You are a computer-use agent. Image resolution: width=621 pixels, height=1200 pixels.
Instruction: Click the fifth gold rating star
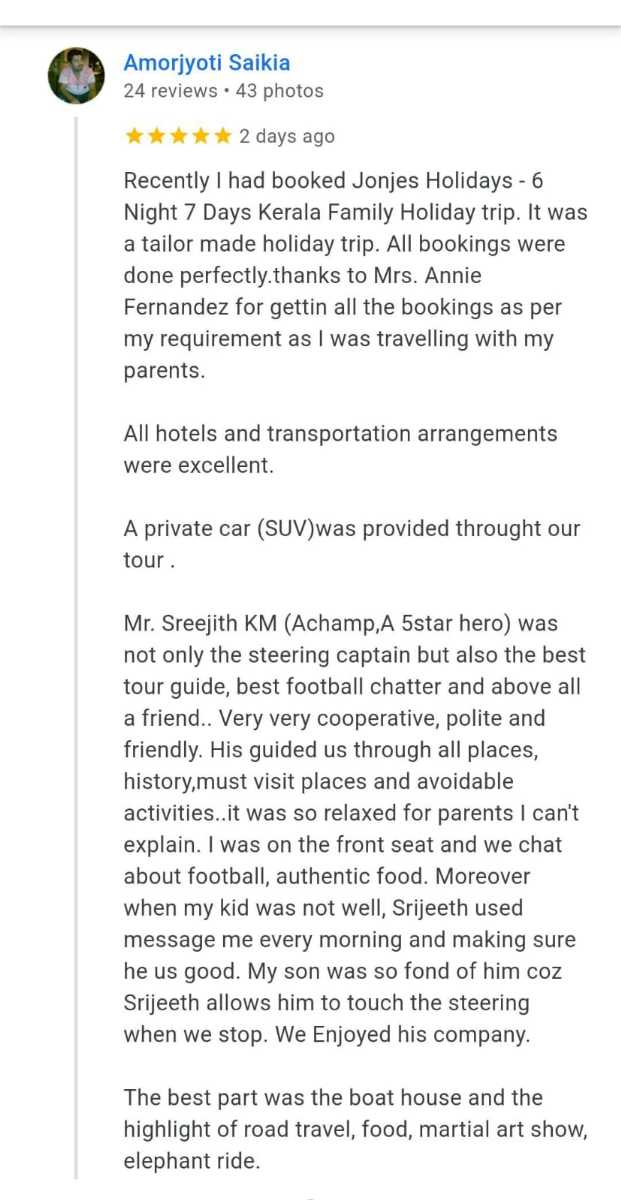(221, 136)
